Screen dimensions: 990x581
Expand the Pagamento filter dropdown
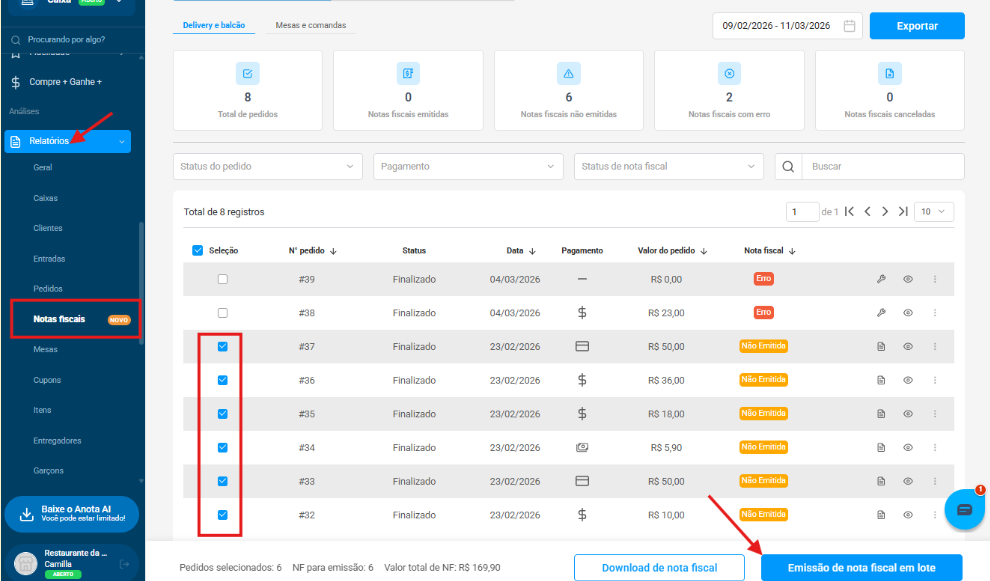click(469, 166)
